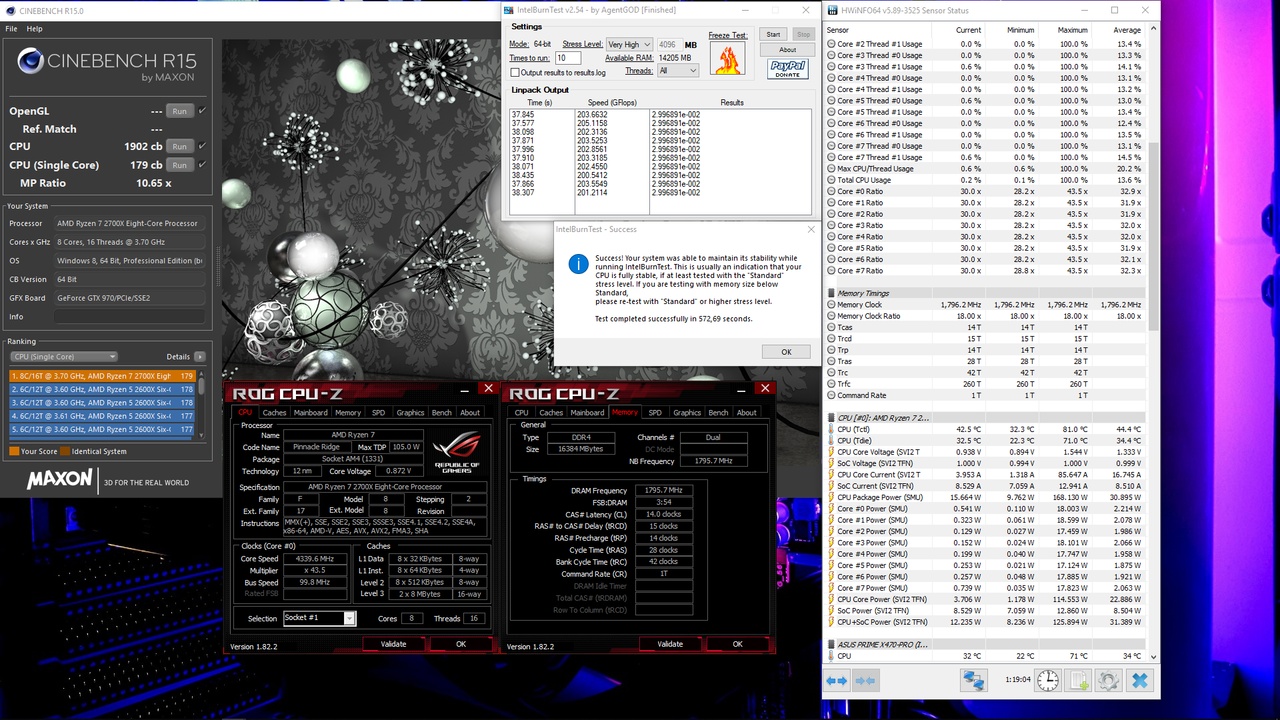Click OK in the IntelBurnTest Success dialog
1280x720 pixels.
coord(786,352)
